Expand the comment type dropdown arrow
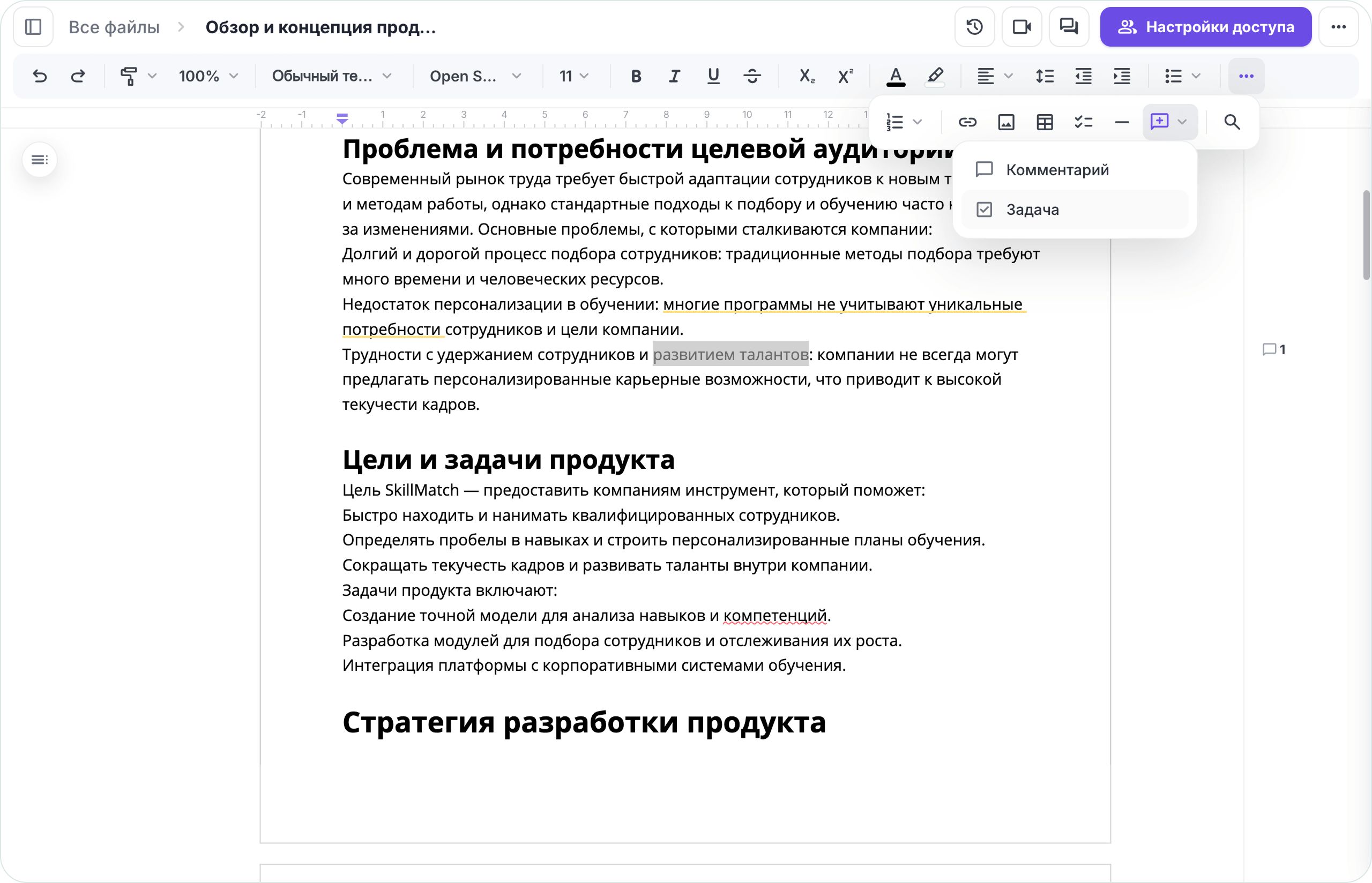Image resolution: width=1372 pixels, height=883 pixels. point(1182,122)
